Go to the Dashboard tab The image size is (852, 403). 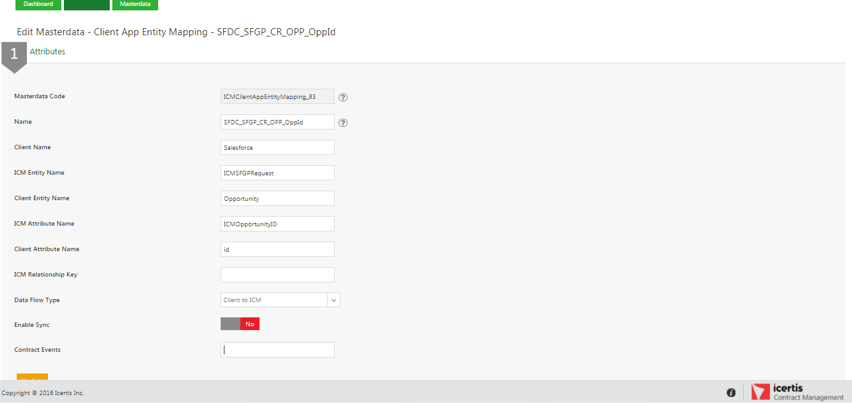pos(38,4)
